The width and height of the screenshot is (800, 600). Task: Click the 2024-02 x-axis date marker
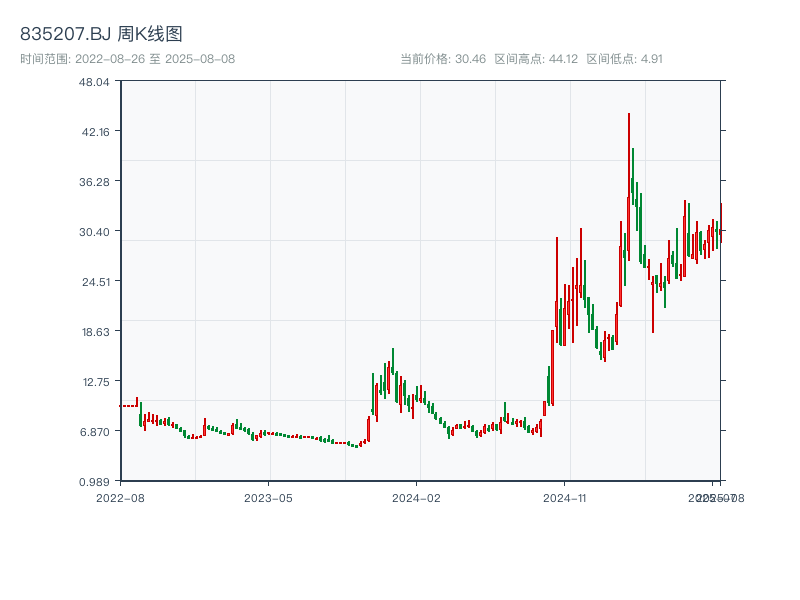pos(416,498)
